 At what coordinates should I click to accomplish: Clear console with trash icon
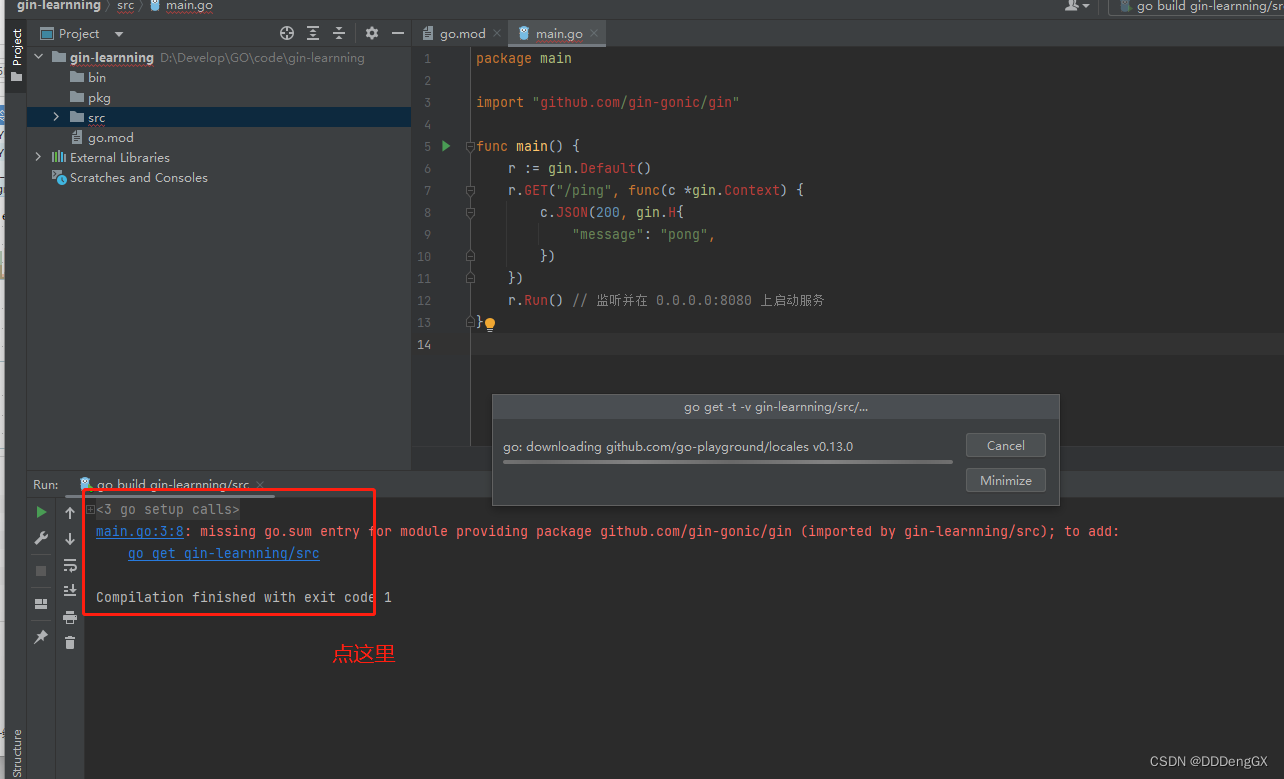pyautogui.click(x=70, y=642)
